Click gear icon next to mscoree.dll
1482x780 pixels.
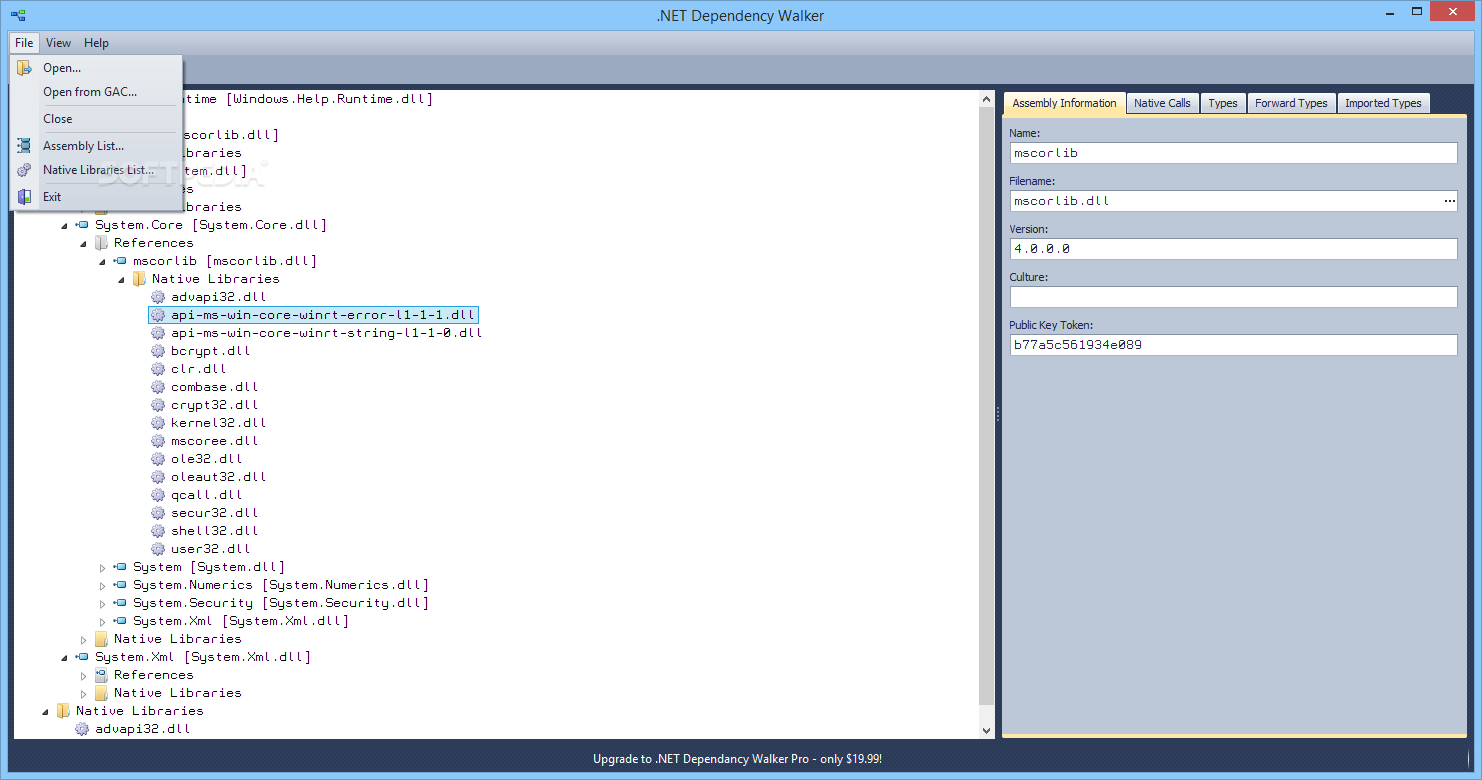click(x=157, y=441)
